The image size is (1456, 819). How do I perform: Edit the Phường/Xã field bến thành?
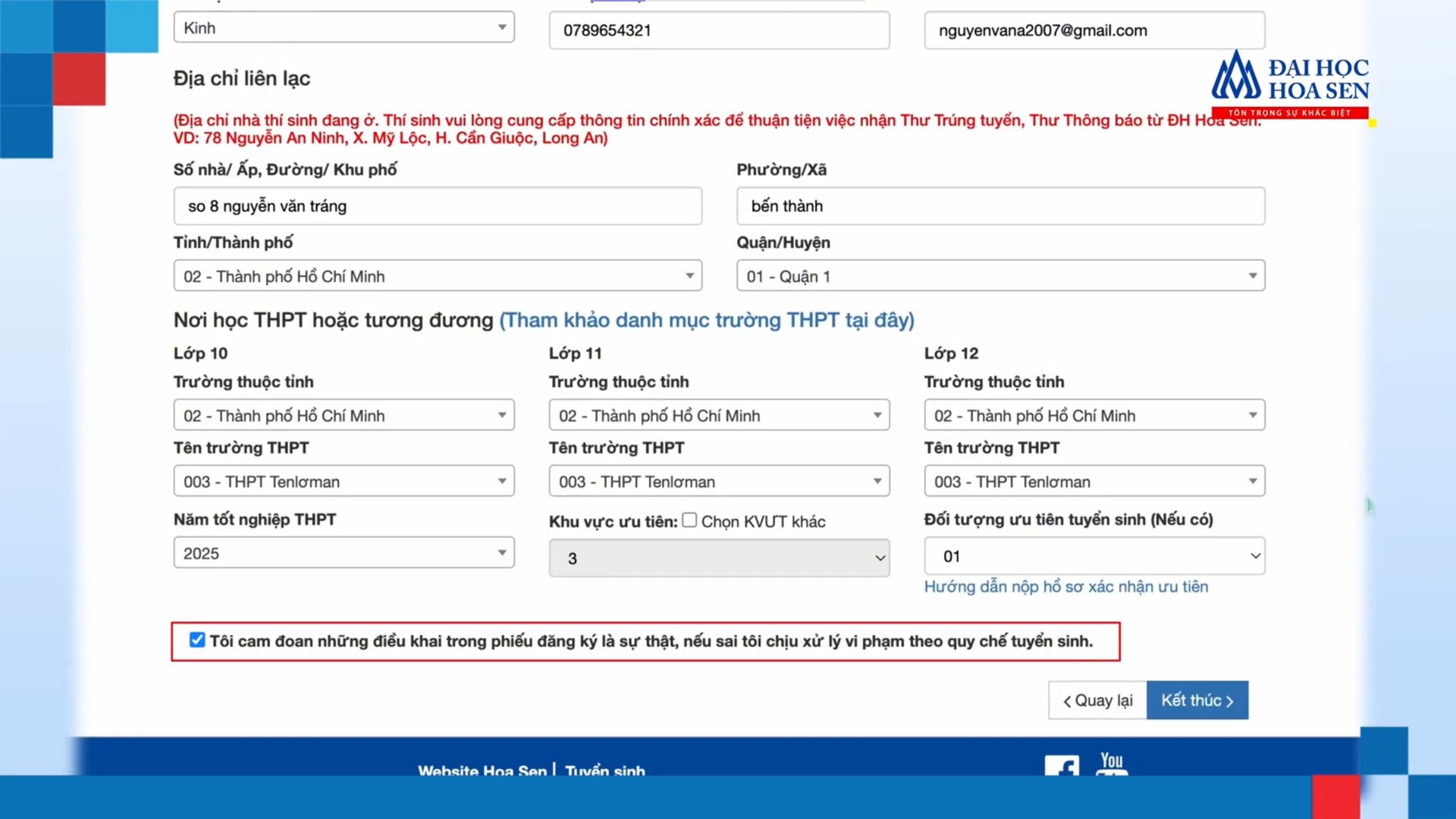tap(1000, 206)
